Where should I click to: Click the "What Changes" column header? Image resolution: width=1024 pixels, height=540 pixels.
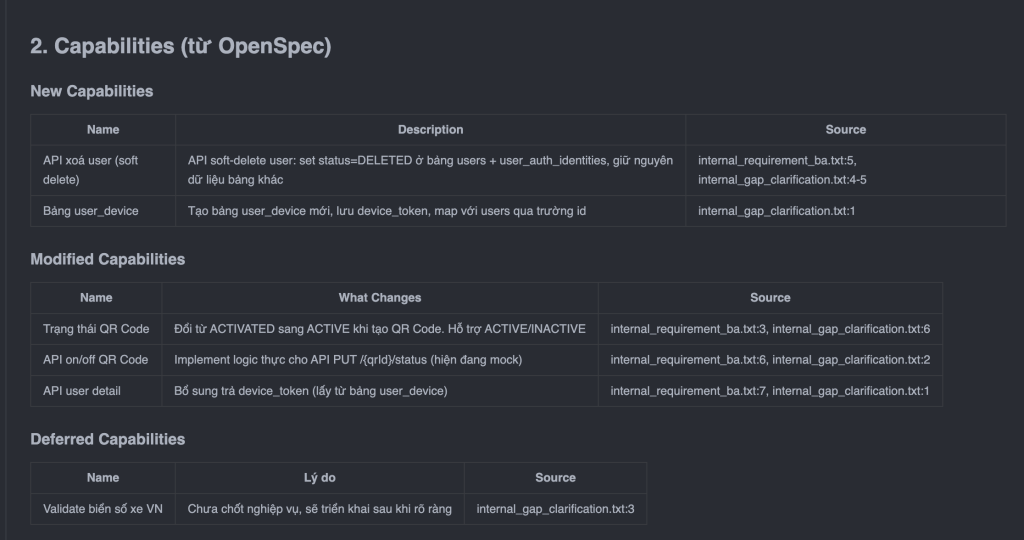click(x=380, y=298)
